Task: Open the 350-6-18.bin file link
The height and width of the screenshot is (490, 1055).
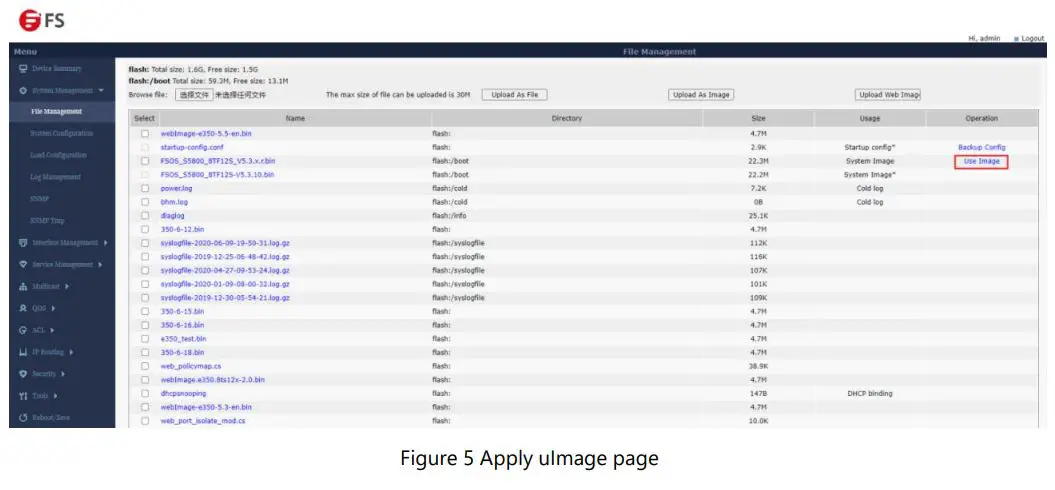Action: [x=182, y=352]
